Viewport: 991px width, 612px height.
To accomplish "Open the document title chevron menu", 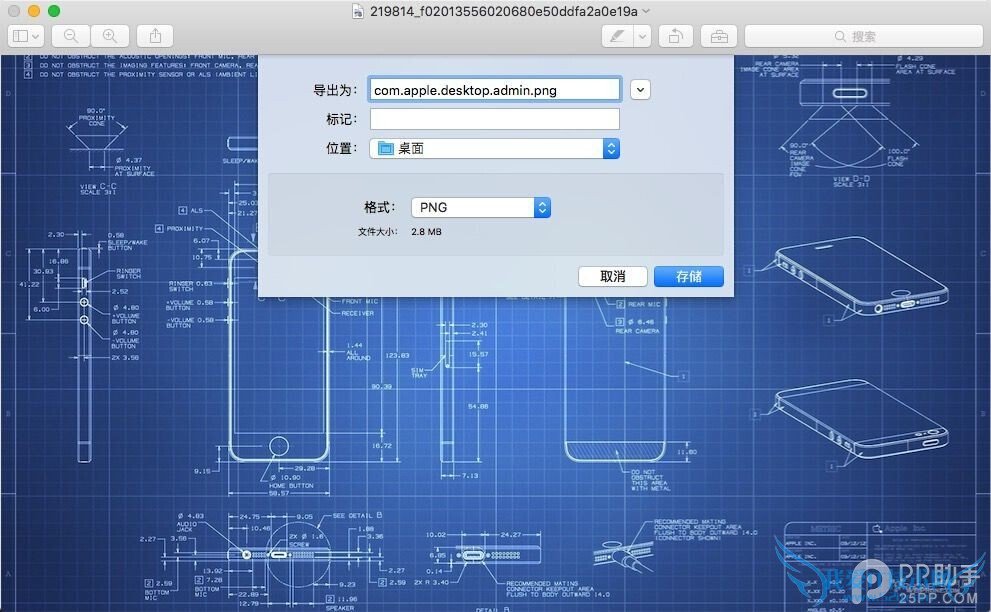I will pyautogui.click(x=646, y=11).
